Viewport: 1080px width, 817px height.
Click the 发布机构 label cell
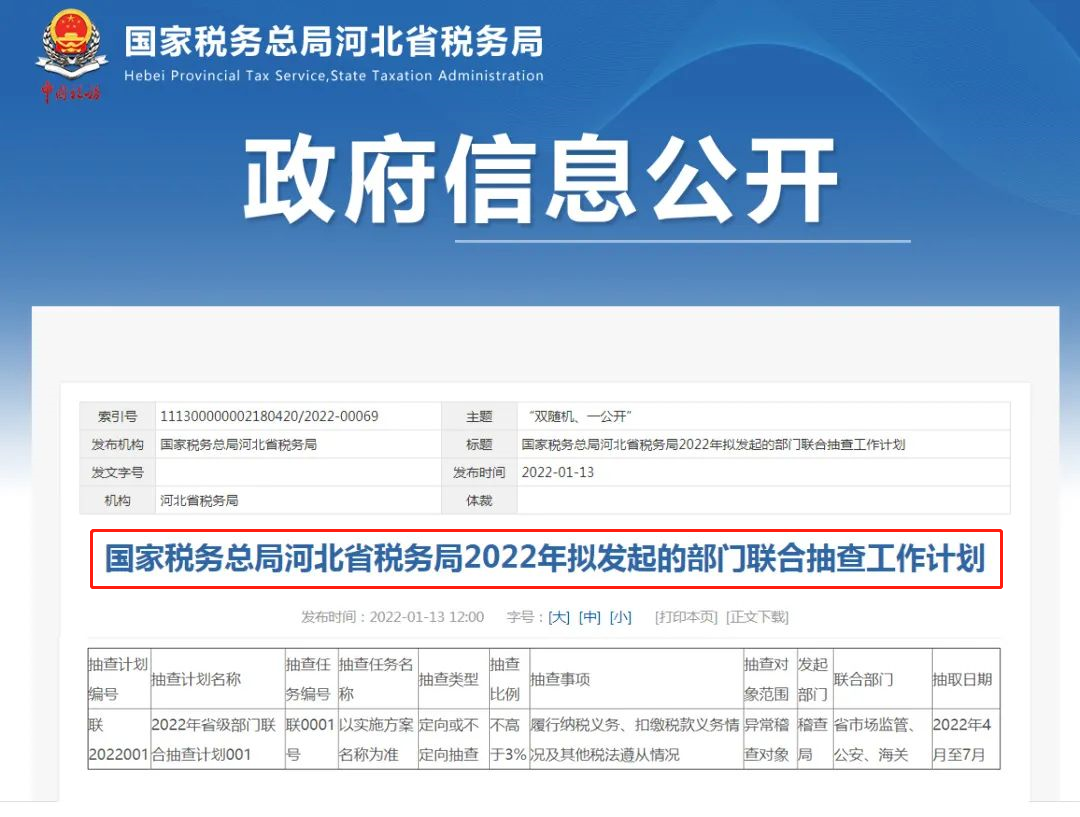118,444
